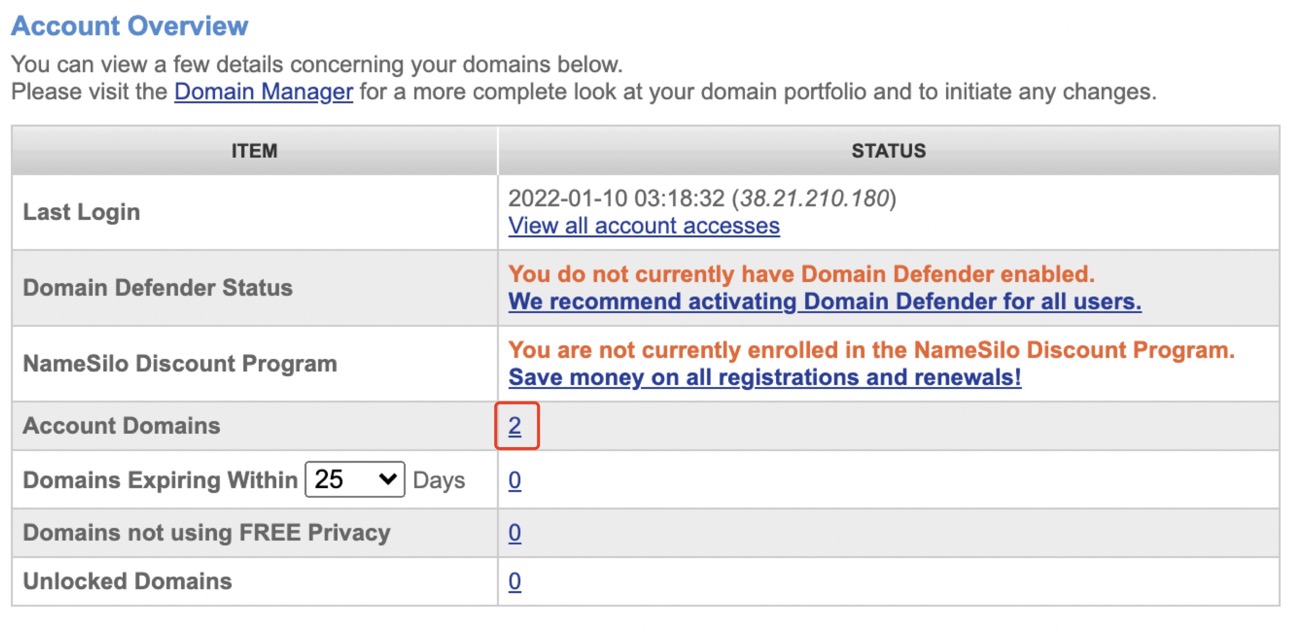Viewport: 1291px width, 638px height.
Task: Select the Last Login row label
Action: pos(81,212)
